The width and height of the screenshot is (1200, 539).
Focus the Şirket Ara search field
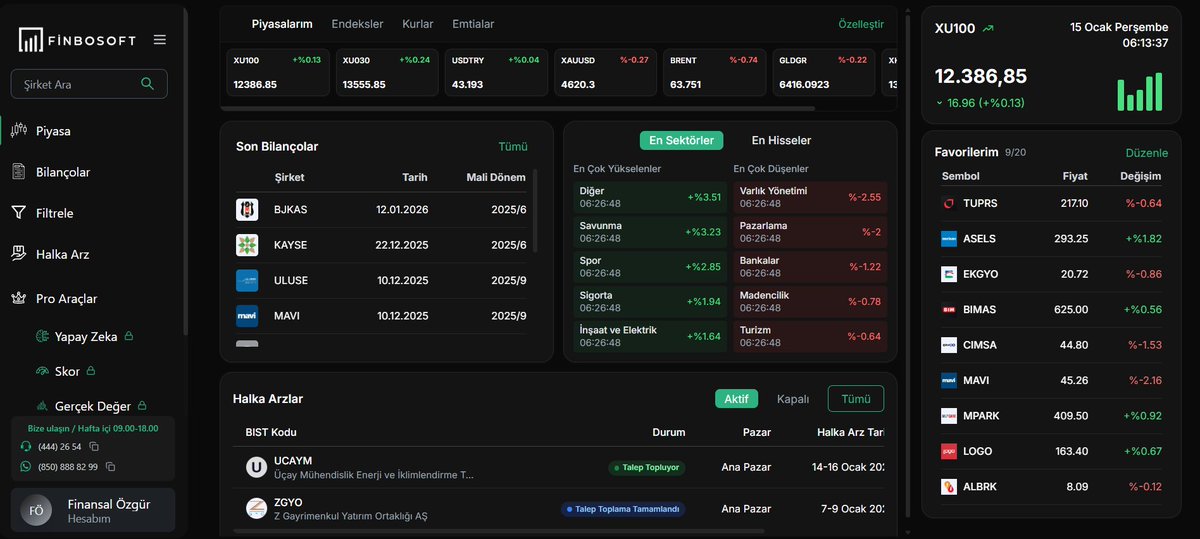[x=89, y=84]
